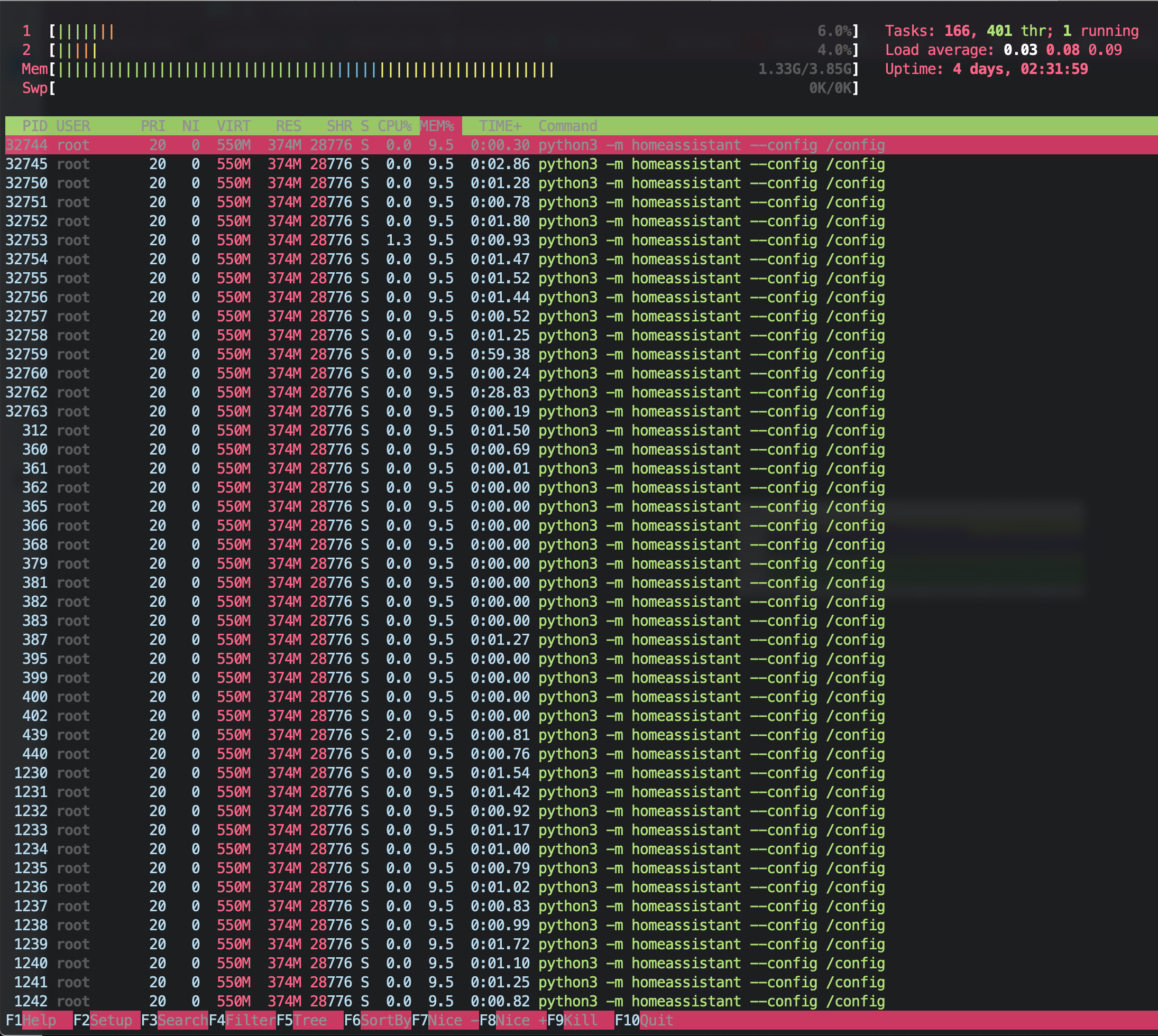Click the Load average line
Image resolution: width=1158 pixels, height=1036 pixels.
pos(1003,50)
